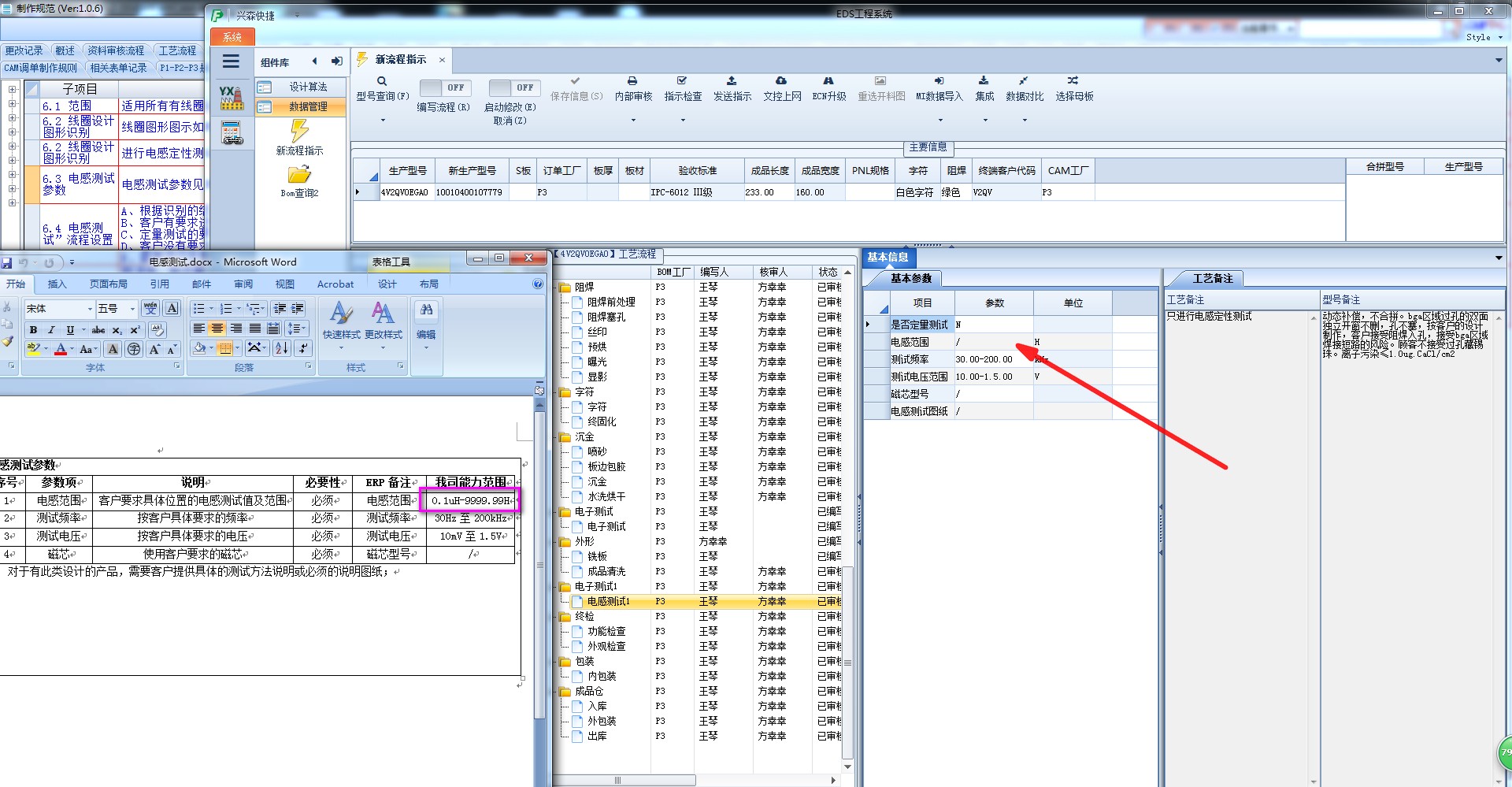Screen dimensions: 1512x787
Task: Open dropdown arrow under MI数据导入
Action: (x=939, y=121)
